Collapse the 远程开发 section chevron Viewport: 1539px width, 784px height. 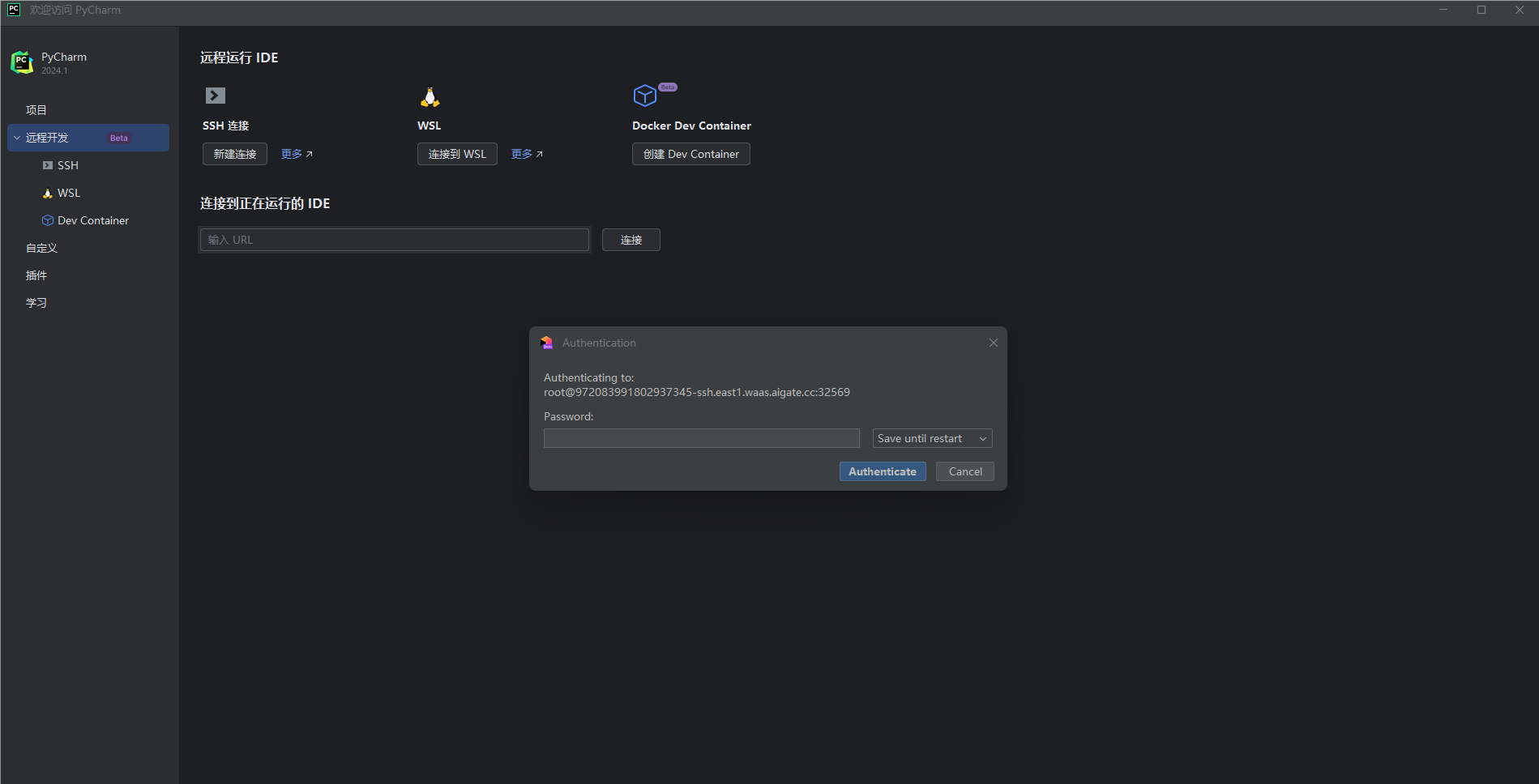click(x=17, y=138)
